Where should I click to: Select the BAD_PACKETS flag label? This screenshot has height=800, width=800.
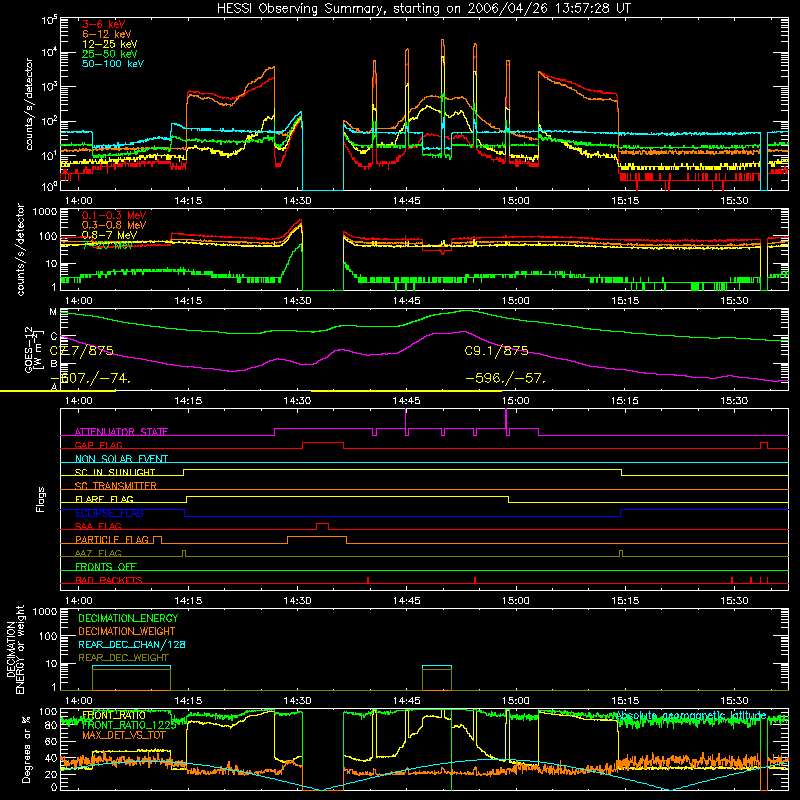(x=109, y=580)
